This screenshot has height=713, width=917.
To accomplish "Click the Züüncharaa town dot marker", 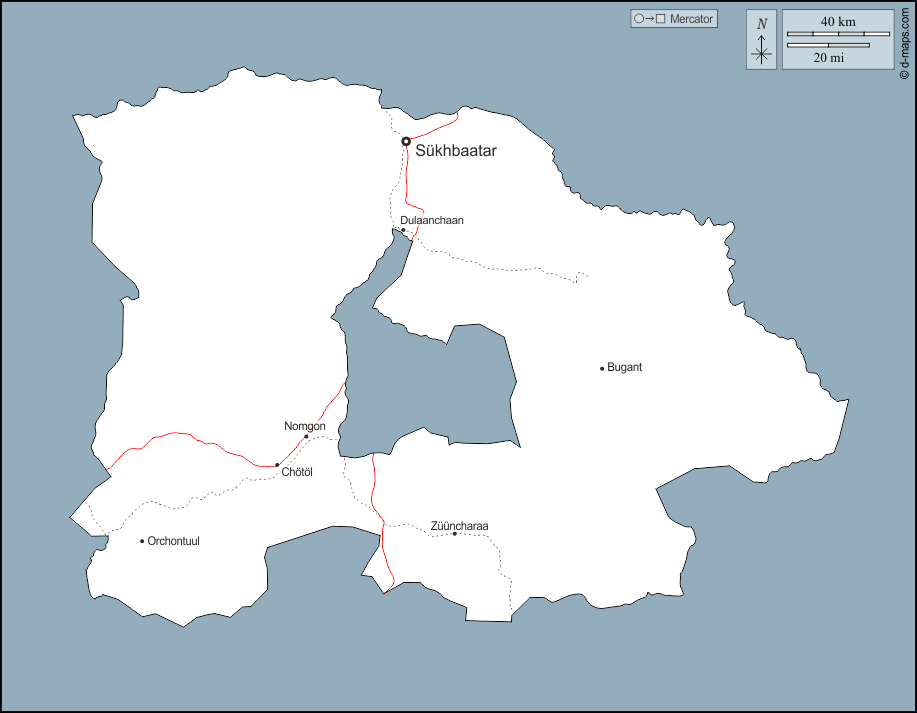I will point(455,534).
